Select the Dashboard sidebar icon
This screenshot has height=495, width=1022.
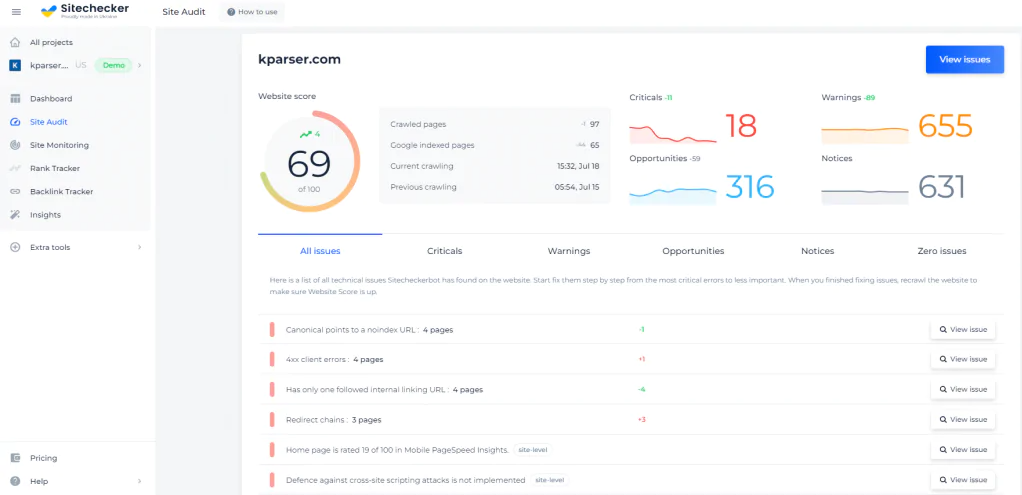[15, 99]
